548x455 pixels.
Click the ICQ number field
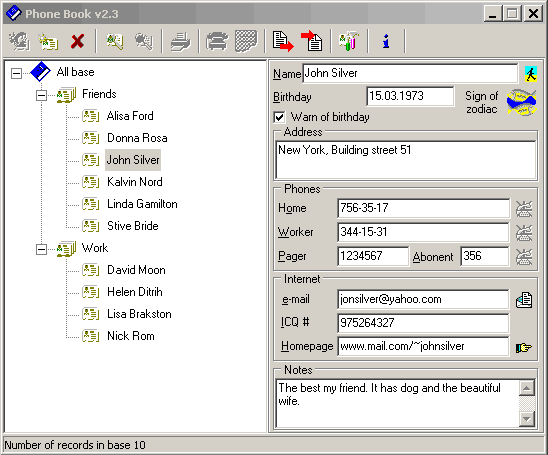pos(423,323)
